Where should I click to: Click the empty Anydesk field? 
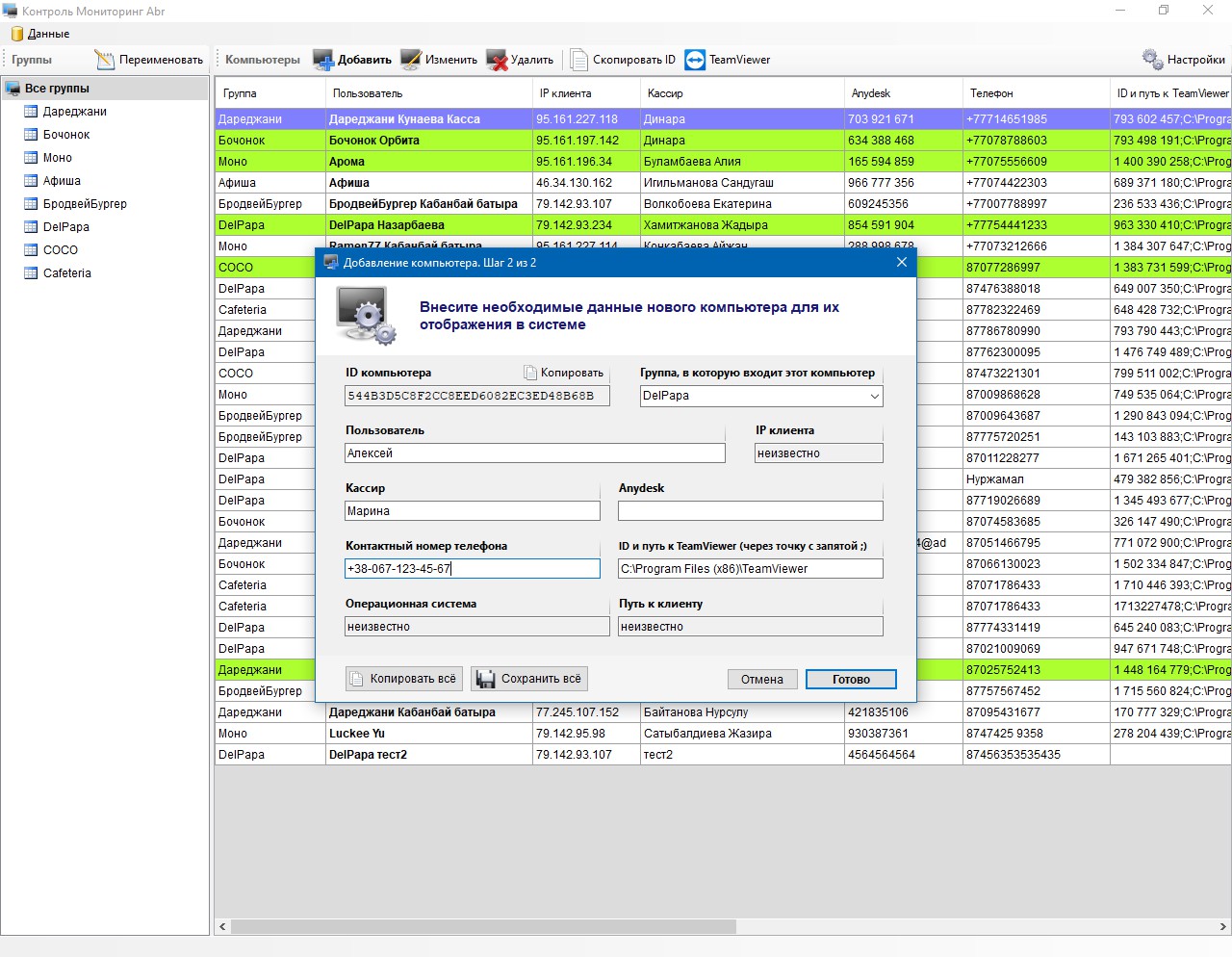(x=750, y=511)
